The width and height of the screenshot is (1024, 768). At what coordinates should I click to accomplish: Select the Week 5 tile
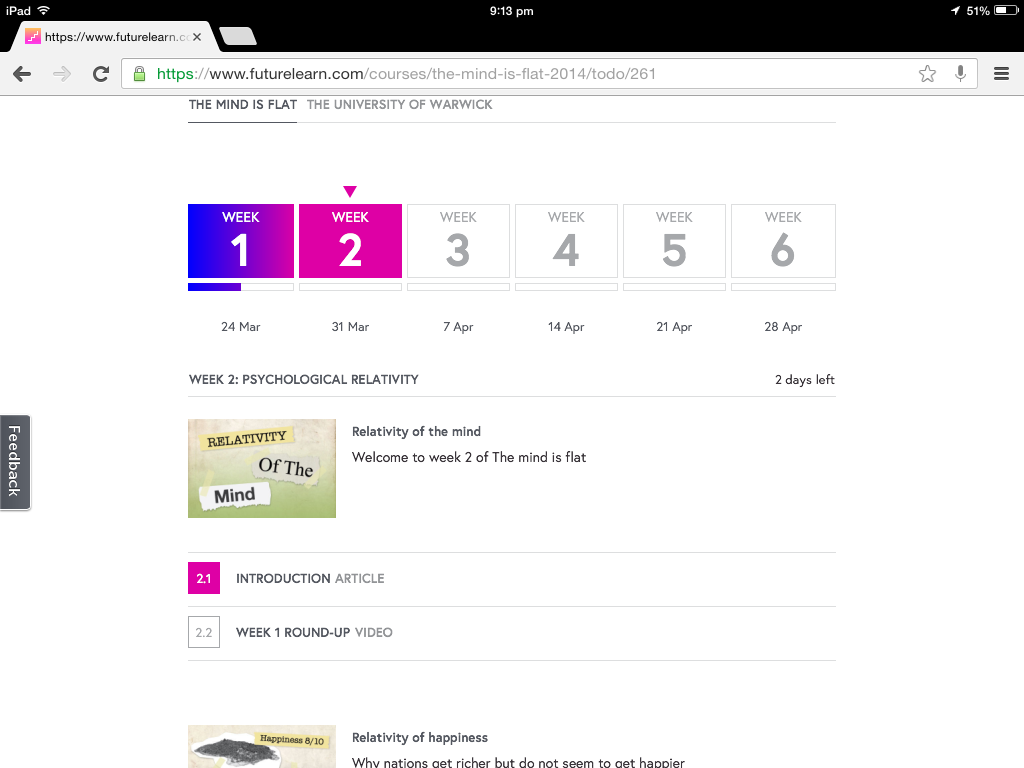[674, 241]
